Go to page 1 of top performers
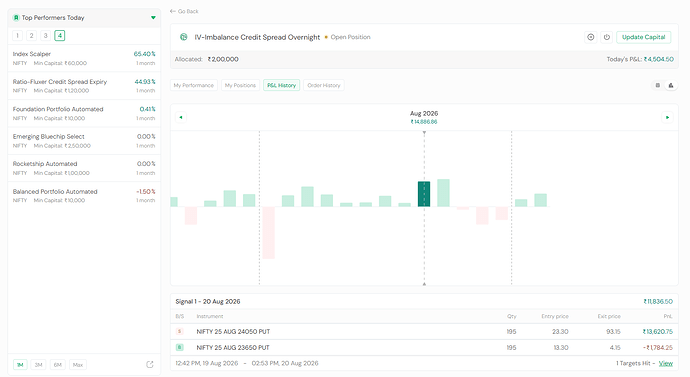The height and width of the screenshot is (377, 690). [x=17, y=36]
